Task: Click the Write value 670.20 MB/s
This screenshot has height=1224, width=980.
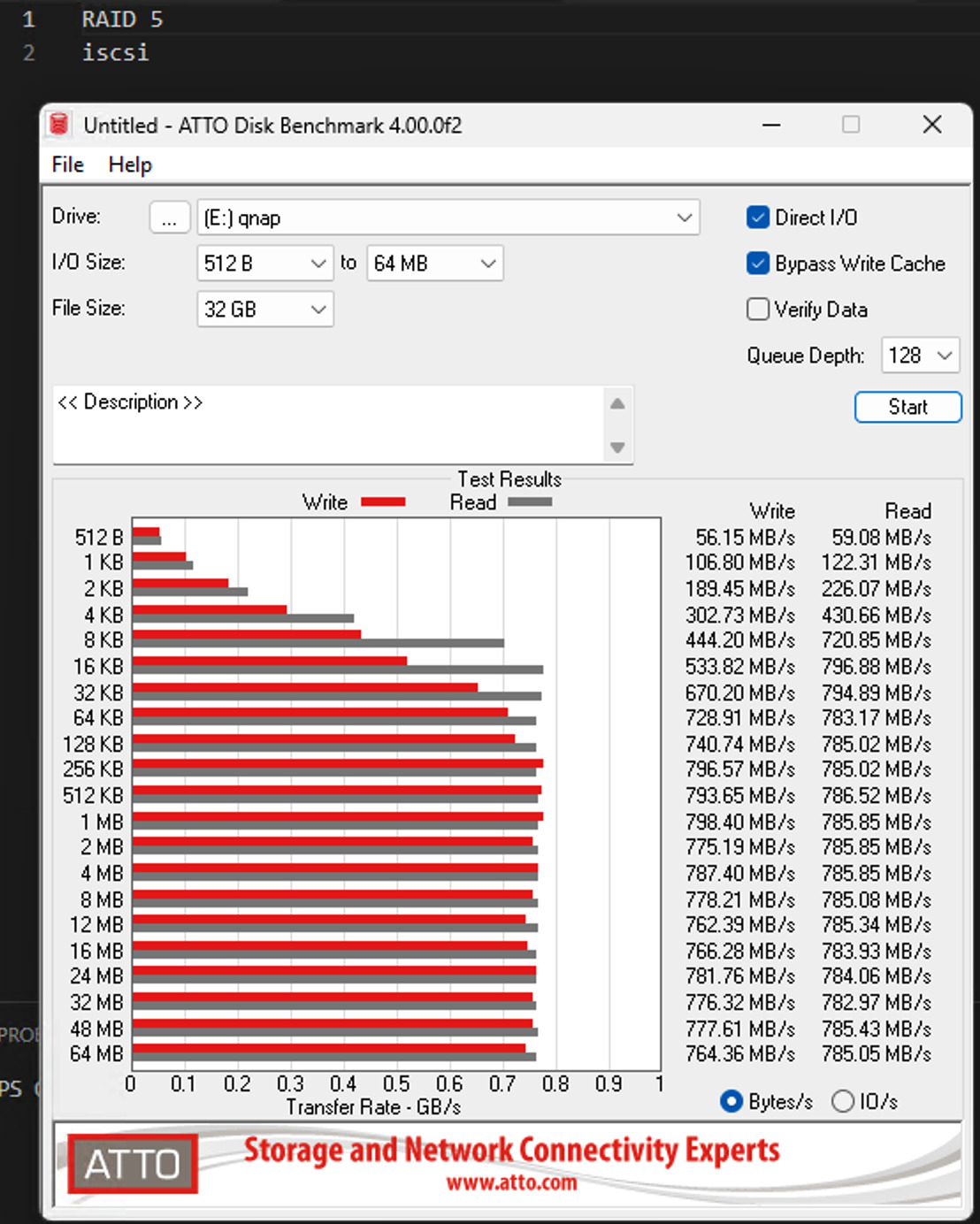Action: (740, 693)
